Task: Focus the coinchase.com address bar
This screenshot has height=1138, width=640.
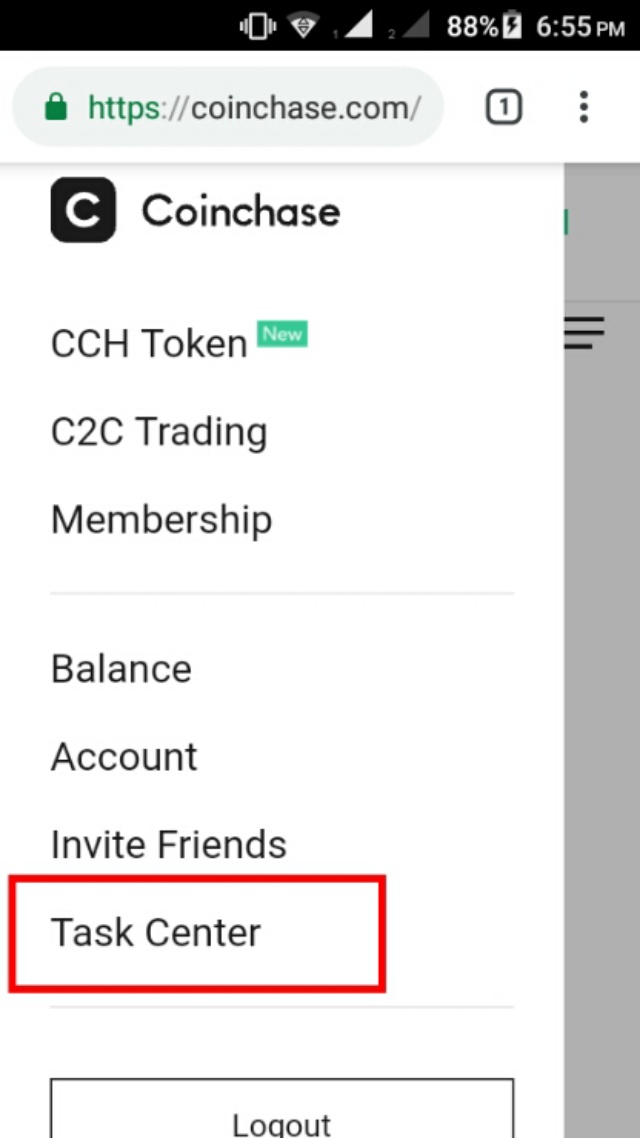Action: [x=254, y=107]
